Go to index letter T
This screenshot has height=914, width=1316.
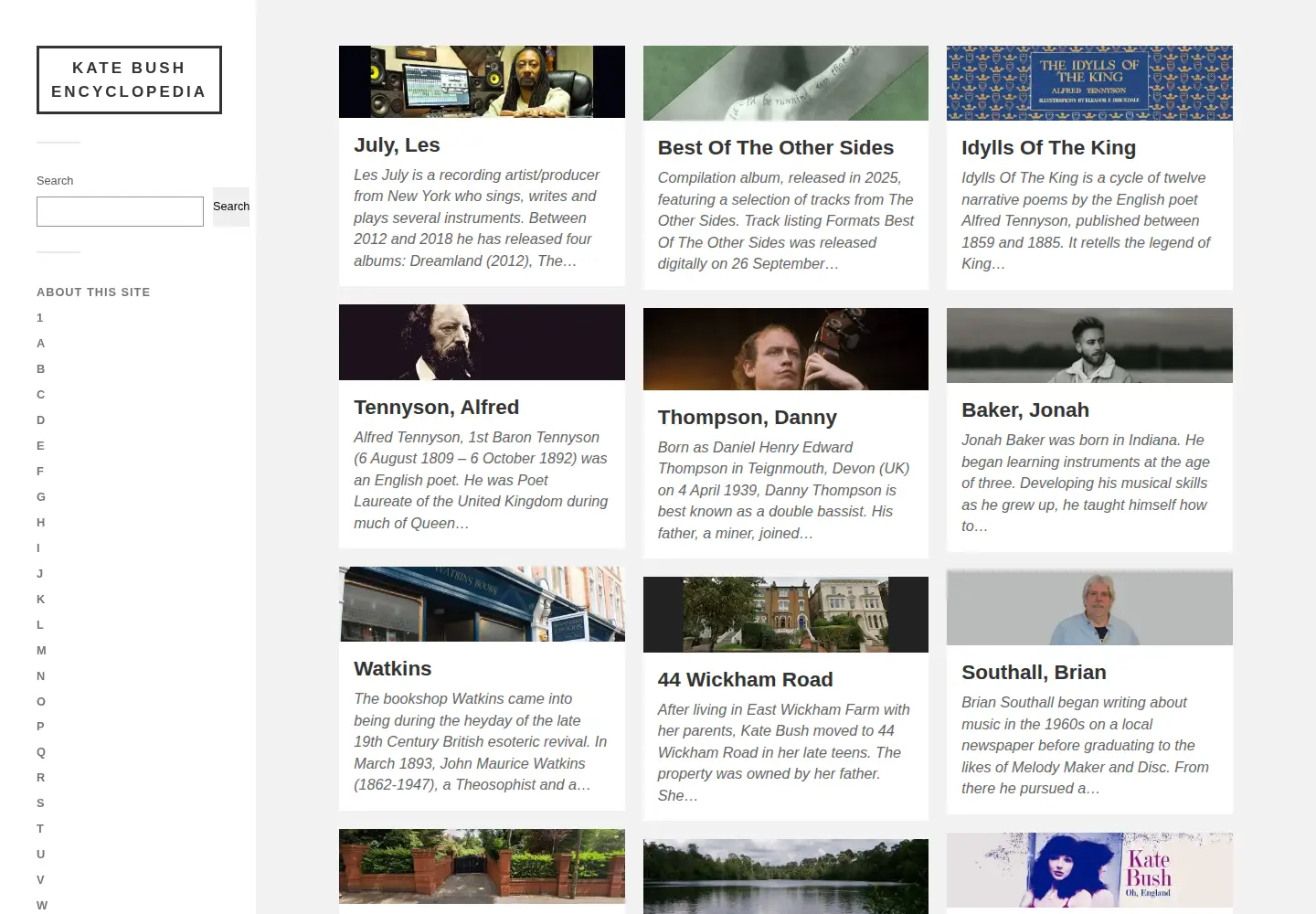coord(40,829)
